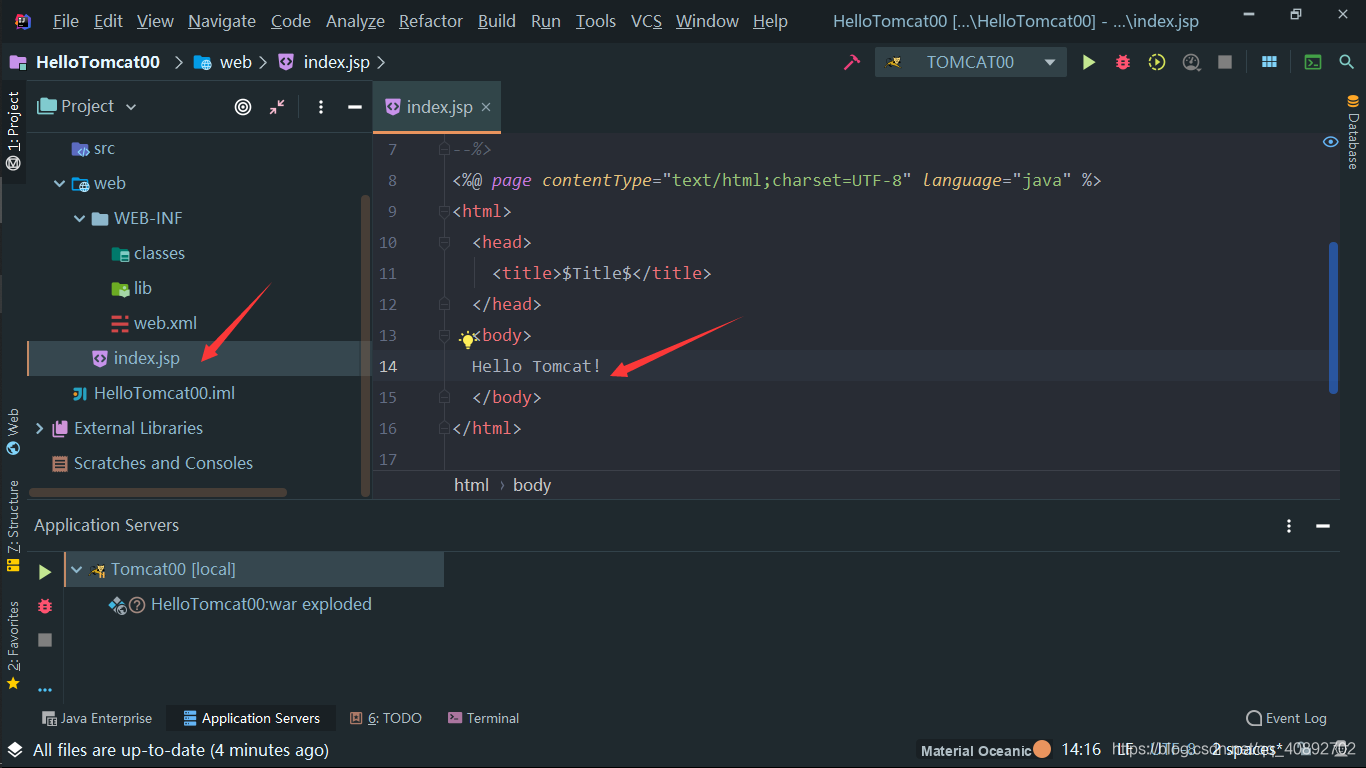1366x768 pixels.
Task: Open the terminal icon in top toolbar
Action: (1313, 62)
